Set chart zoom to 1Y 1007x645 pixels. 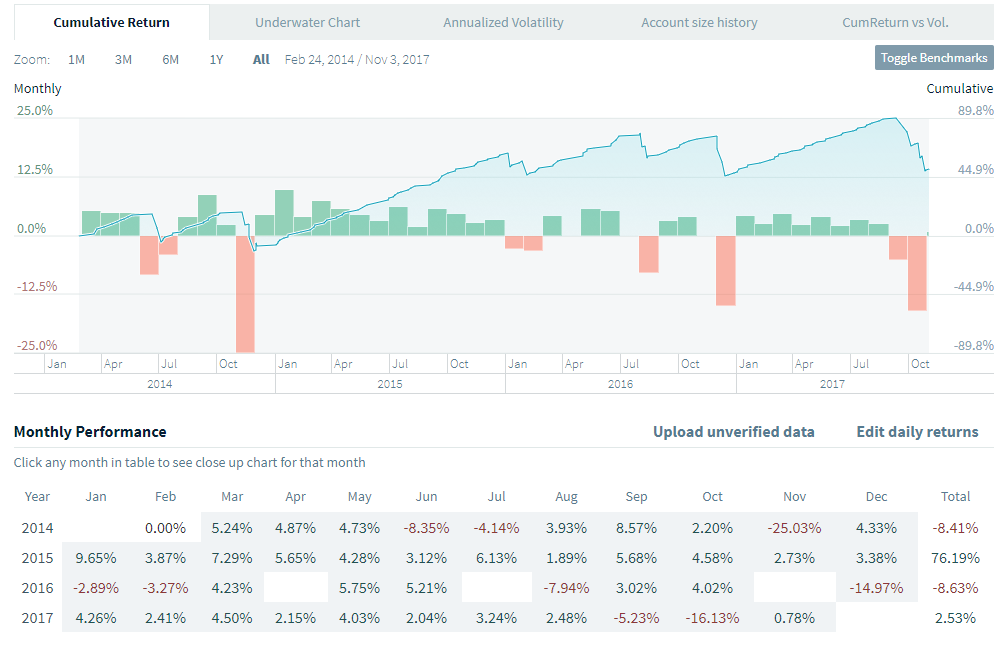pos(216,60)
